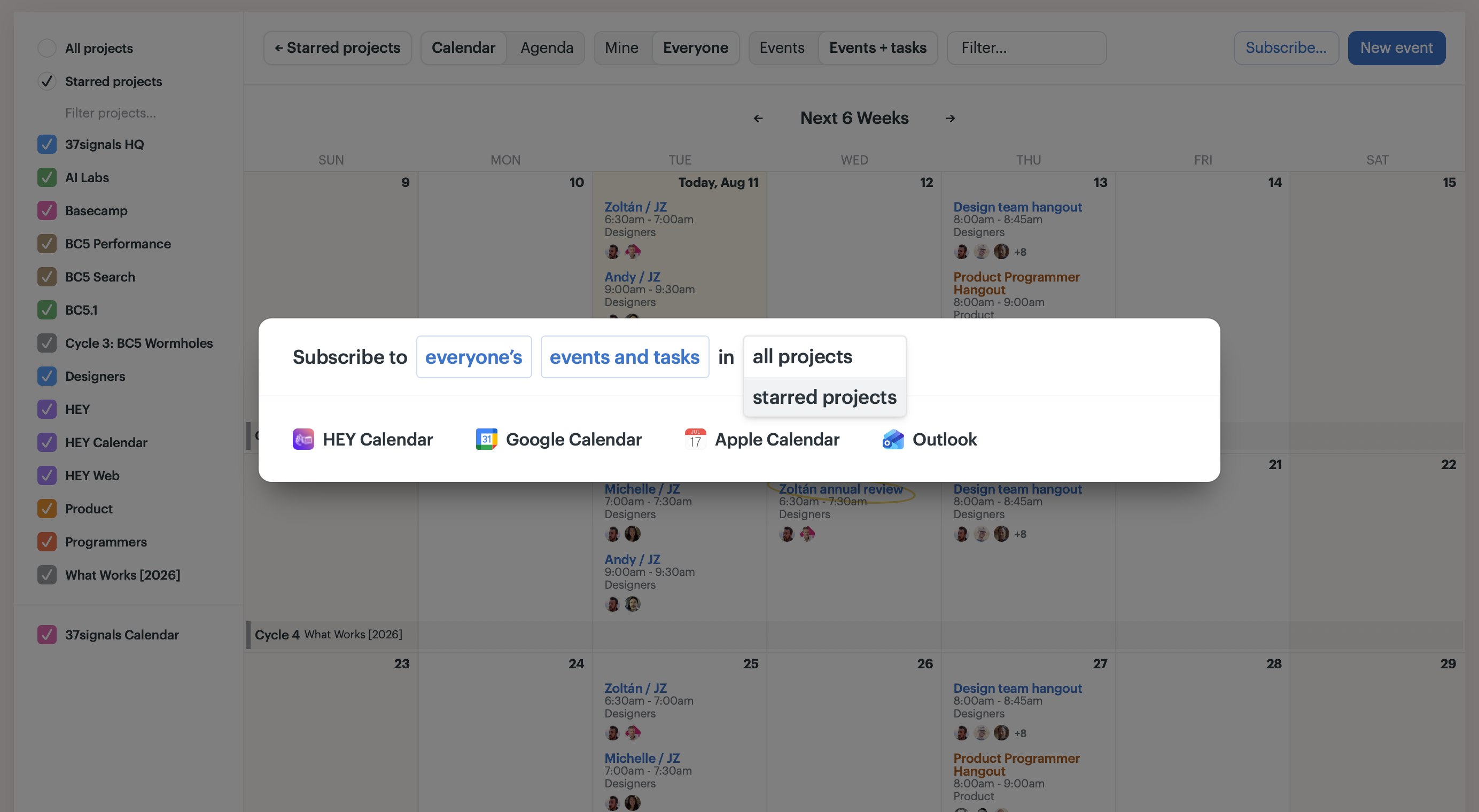The height and width of the screenshot is (812, 1479).
Task: Show Everyone's events
Action: click(695, 48)
